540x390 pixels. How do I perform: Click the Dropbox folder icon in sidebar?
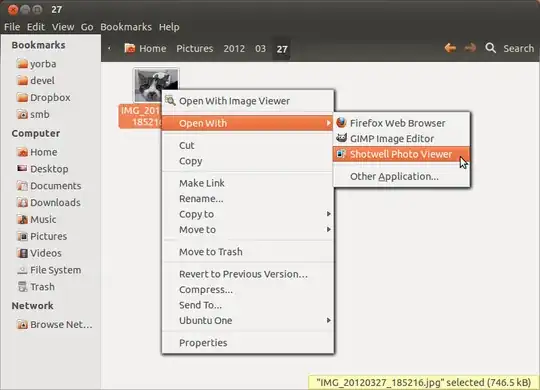22,98
